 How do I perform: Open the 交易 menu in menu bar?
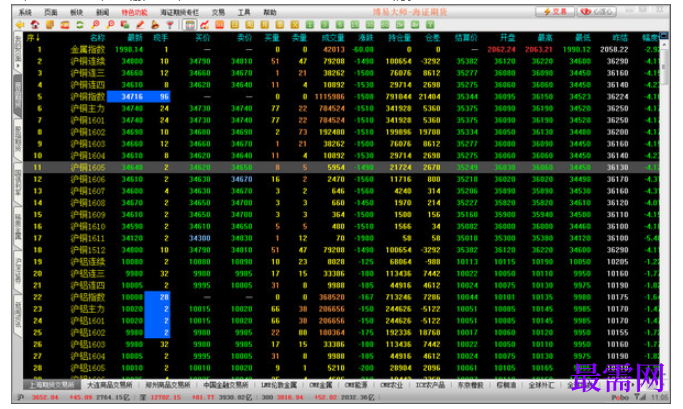tap(218, 12)
